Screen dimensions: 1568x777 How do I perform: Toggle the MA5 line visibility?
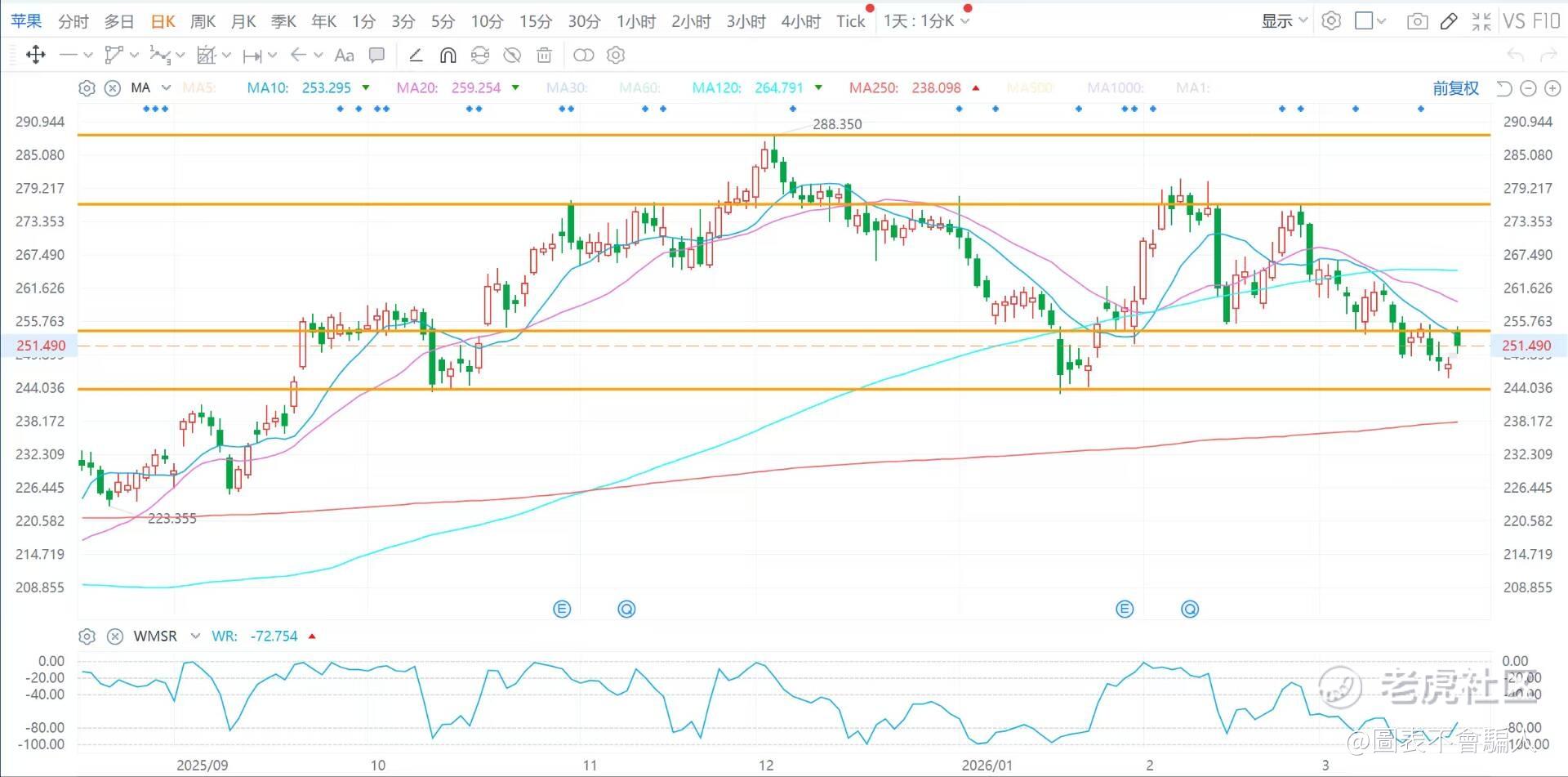[x=198, y=87]
